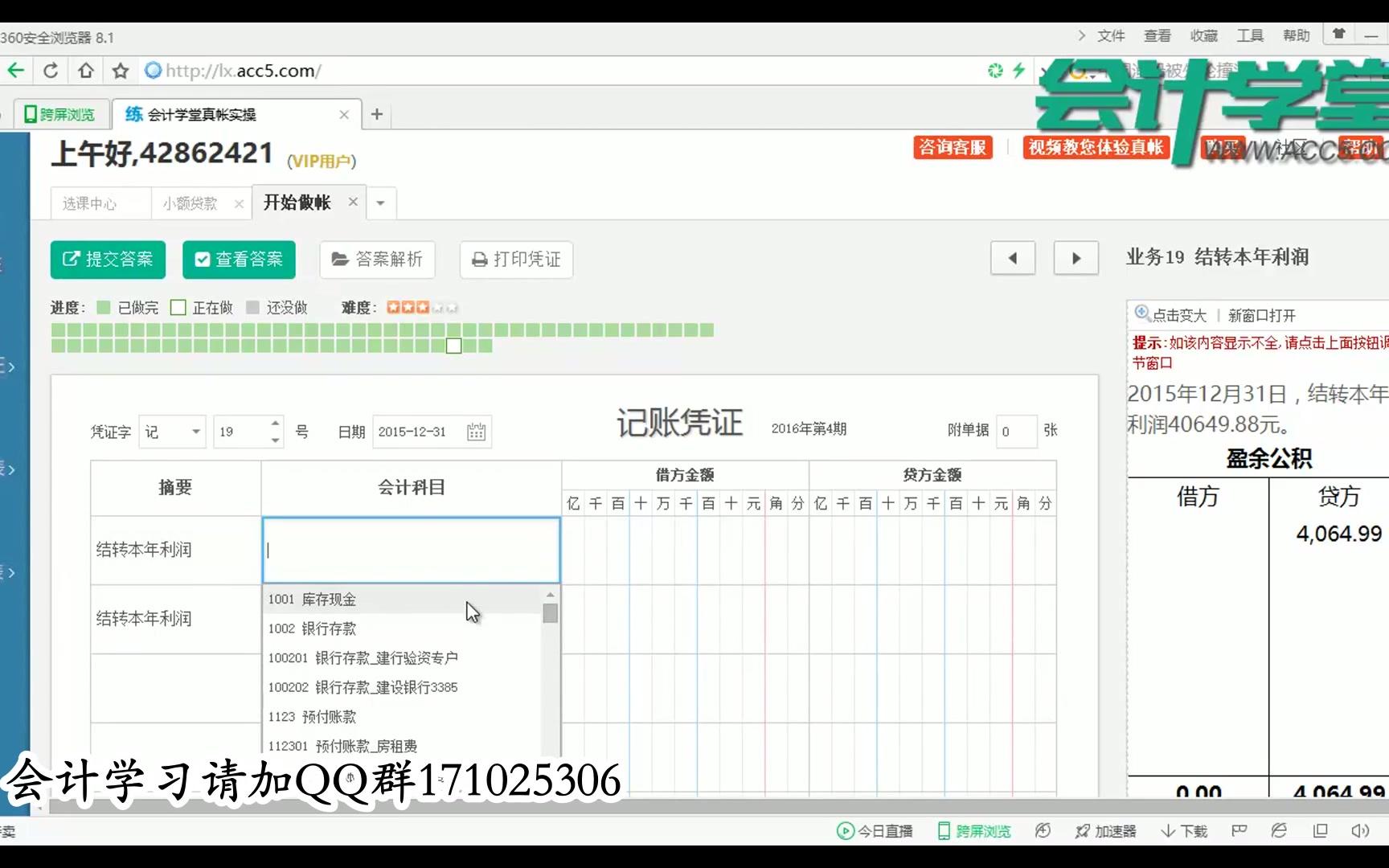Click the 查看答案 view answer button
Image resolution: width=1389 pixels, height=868 pixels.
(239, 260)
